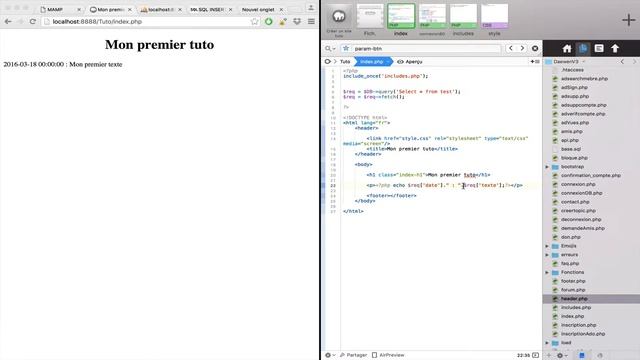Image resolution: width=640 pixels, height=360 pixels.
Task: Go to next search result arrow
Action: [x=522, y=48]
